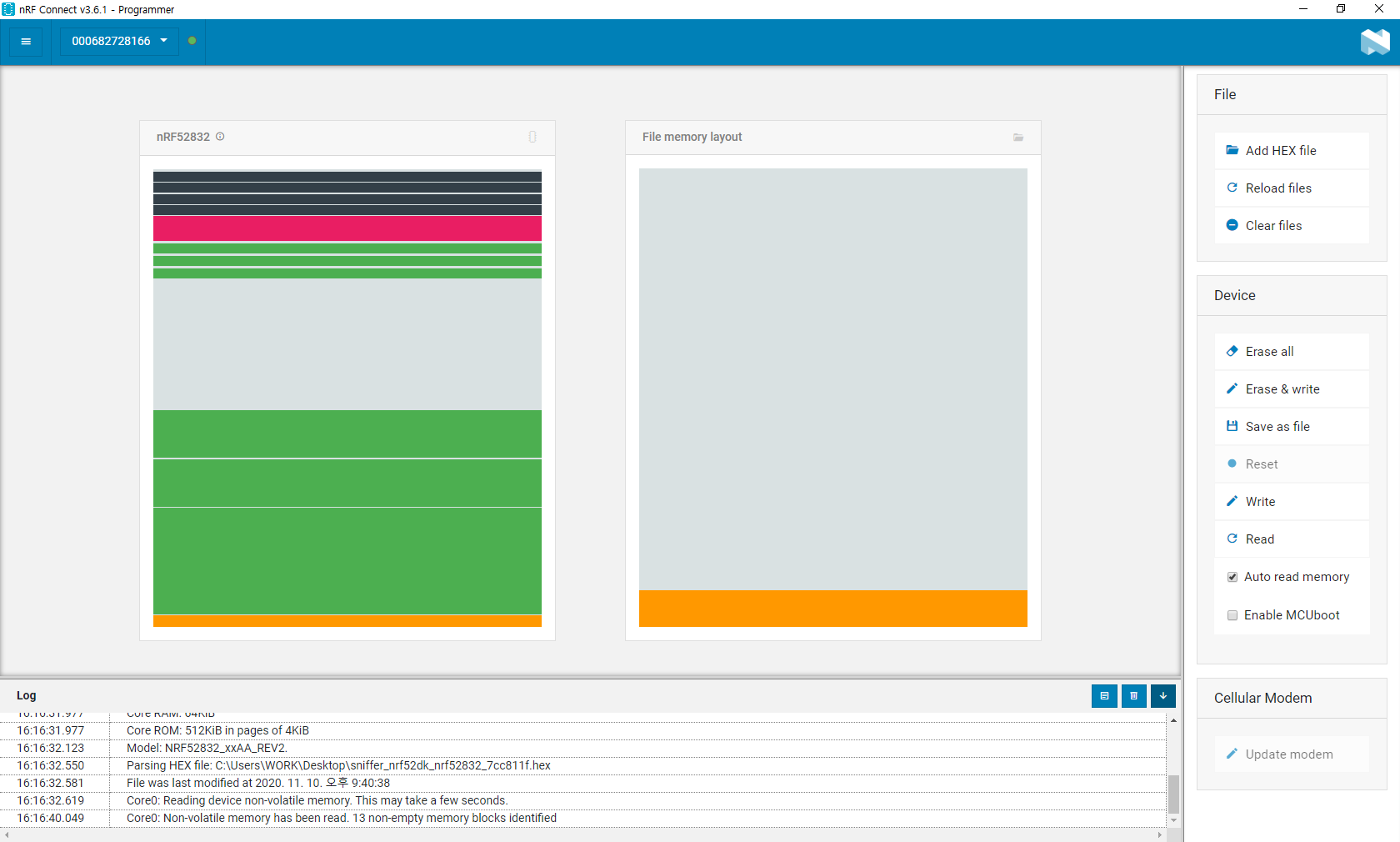Screen dimensions: 1400x842
Task: Click Erase & write
Action: [1292, 389]
